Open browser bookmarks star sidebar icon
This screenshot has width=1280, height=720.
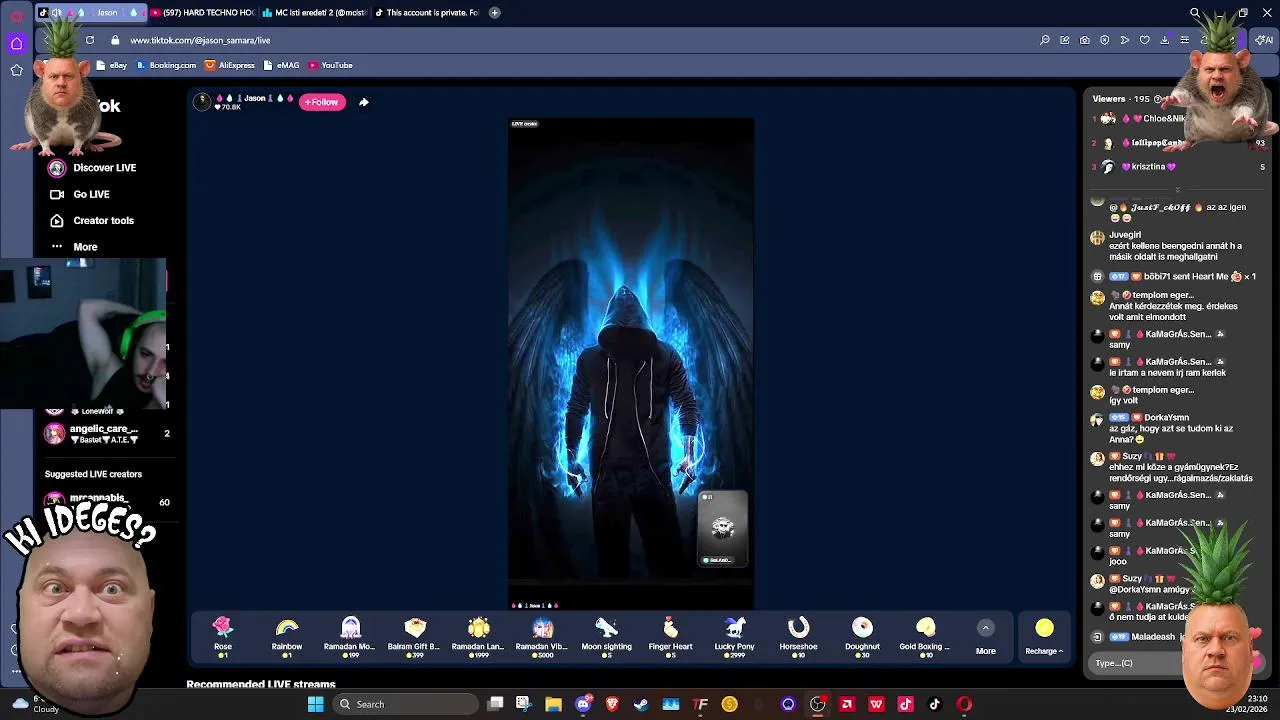point(16,70)
